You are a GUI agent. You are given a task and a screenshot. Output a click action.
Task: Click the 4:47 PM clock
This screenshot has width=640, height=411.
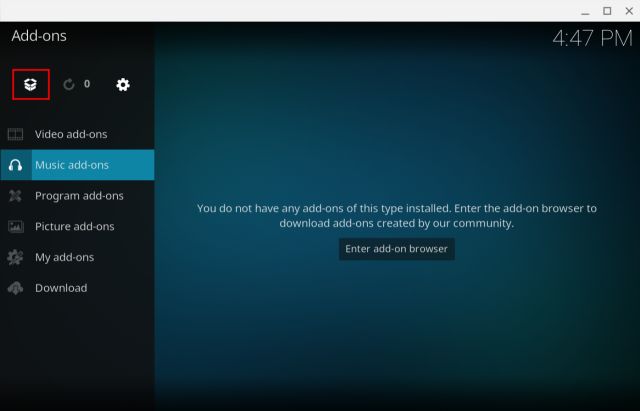(592, 39)
